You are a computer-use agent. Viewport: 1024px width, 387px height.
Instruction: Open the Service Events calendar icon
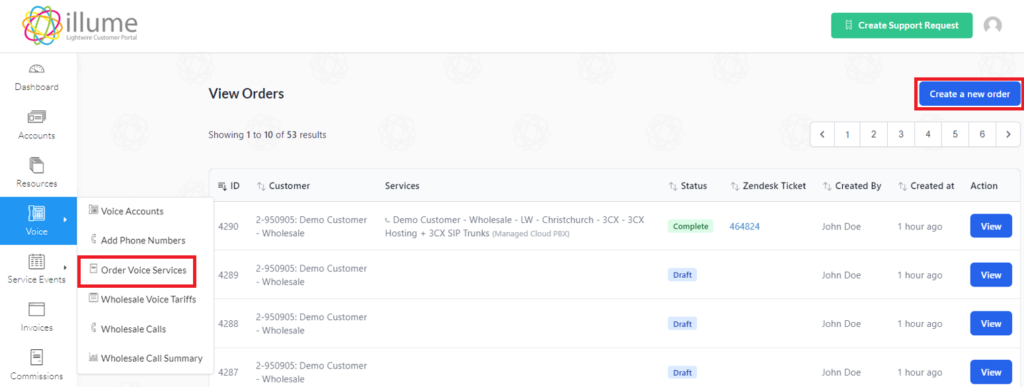[x=37, y=262]
